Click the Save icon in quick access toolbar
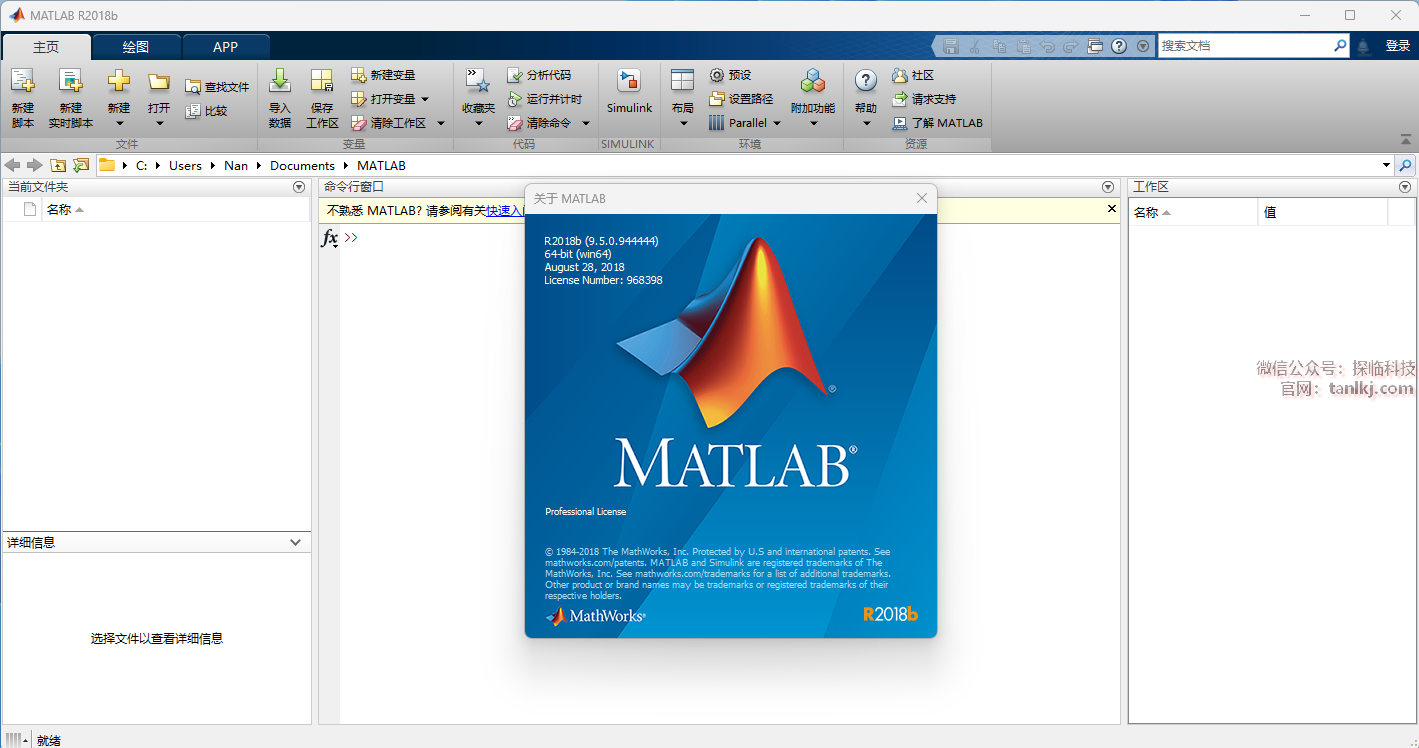1419x748 pixels. pyautogui.click(x=951, y=46)
